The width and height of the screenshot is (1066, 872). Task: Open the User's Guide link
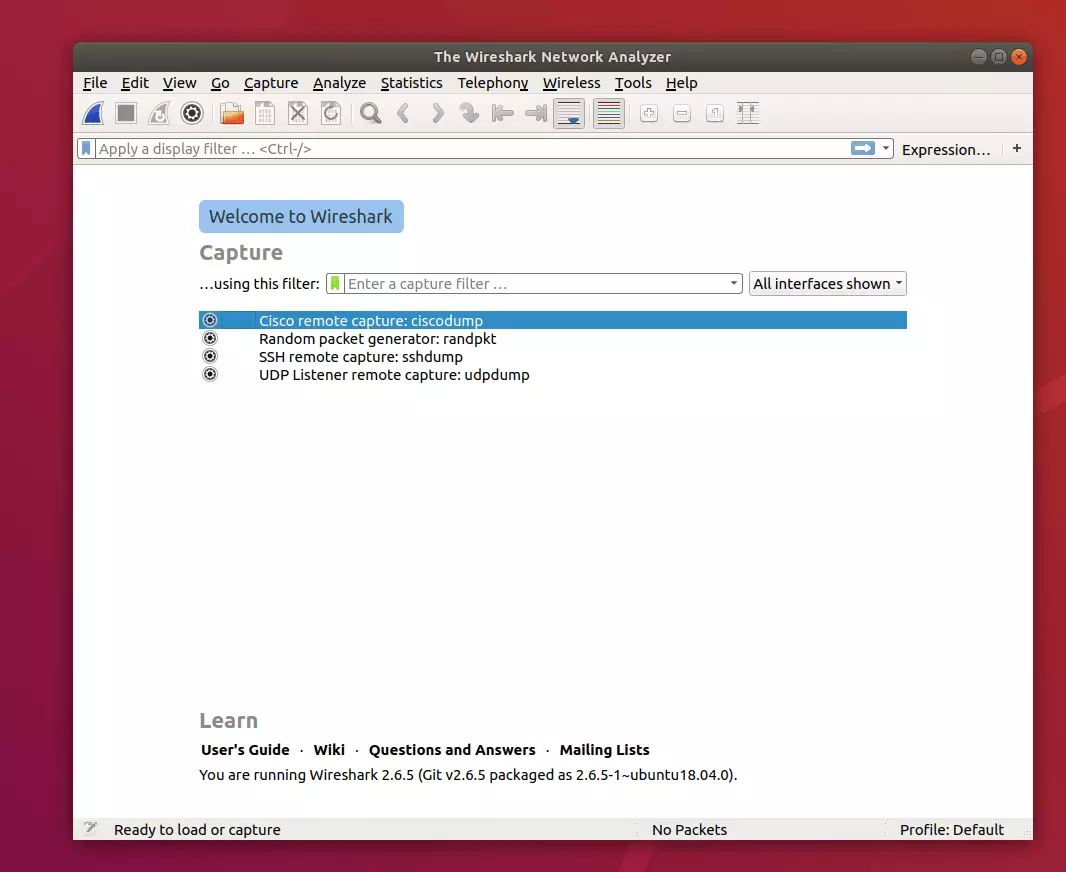pos(245,750)
